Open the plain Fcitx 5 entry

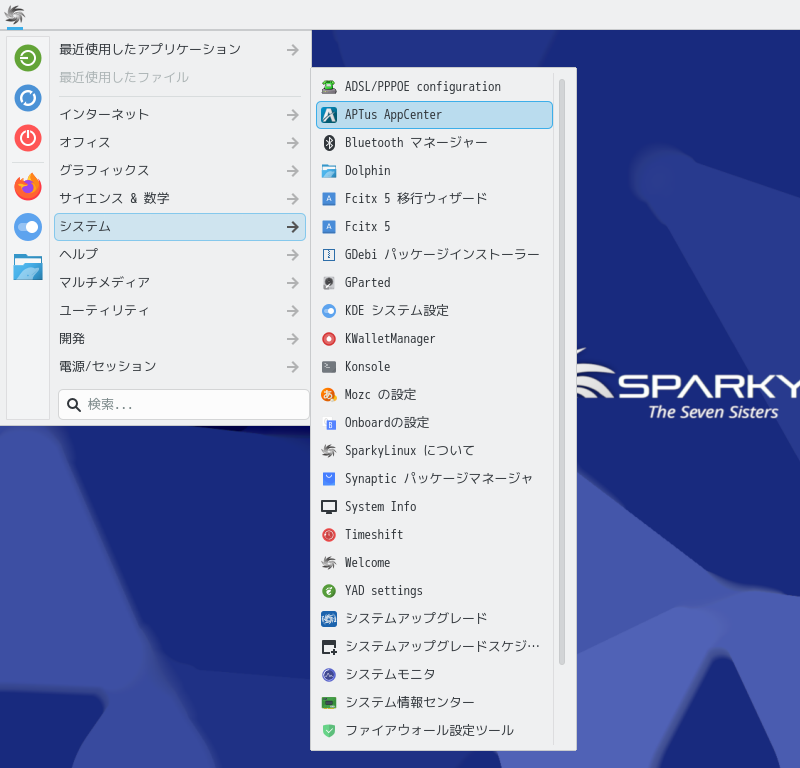coord(434,227)
